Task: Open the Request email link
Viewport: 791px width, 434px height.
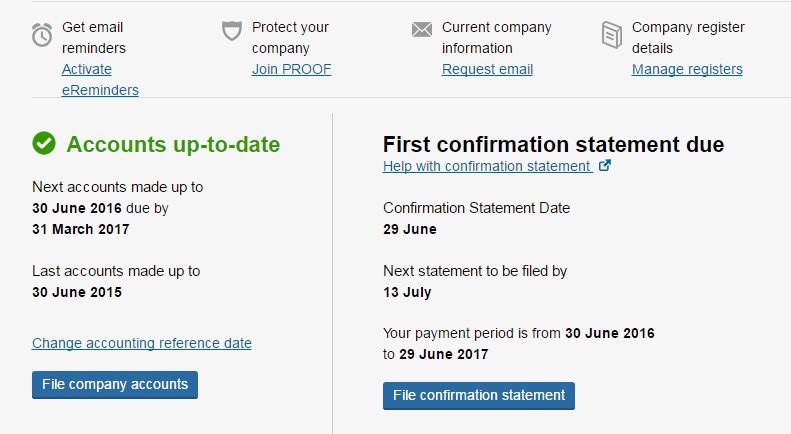Action: click(487, 69)
